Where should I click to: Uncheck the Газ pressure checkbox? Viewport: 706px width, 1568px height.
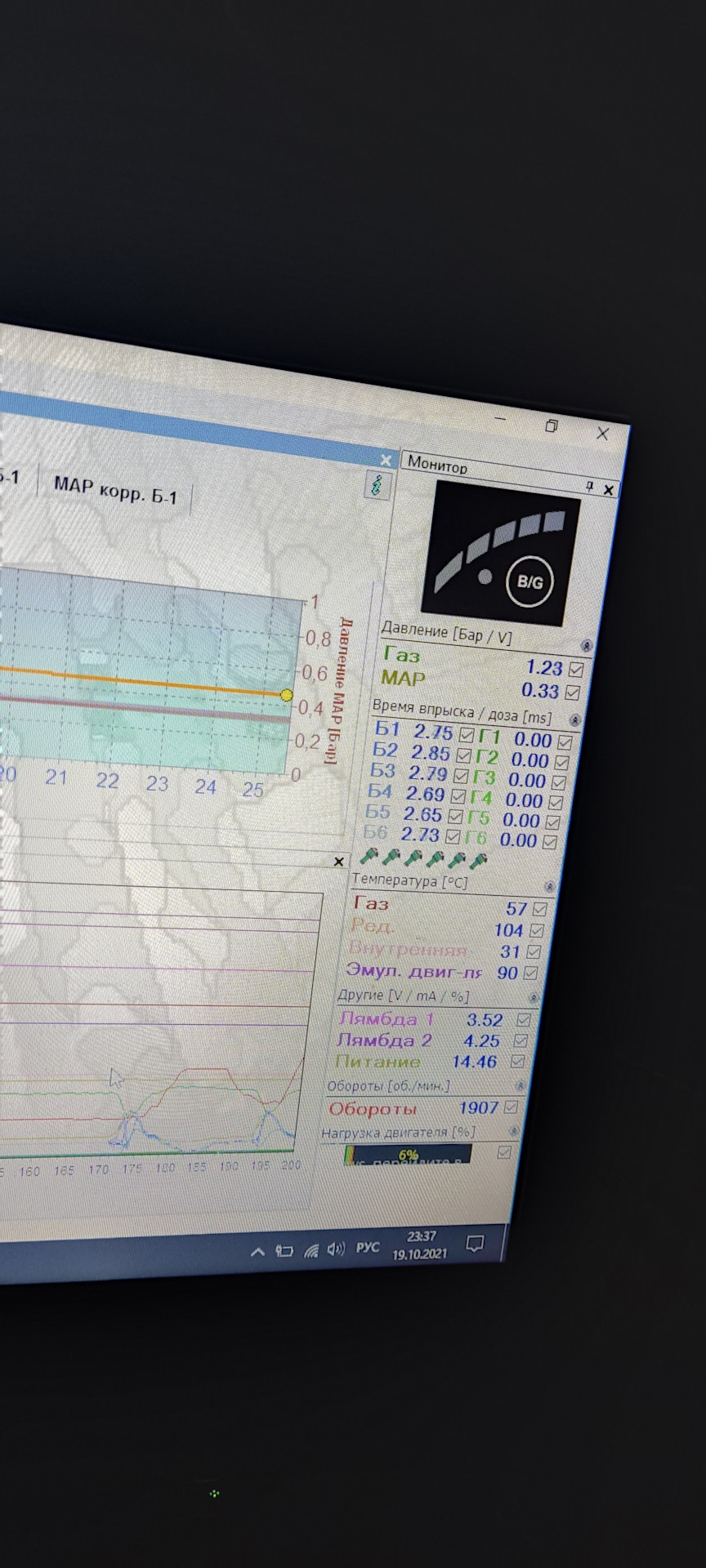coord(576,670)
